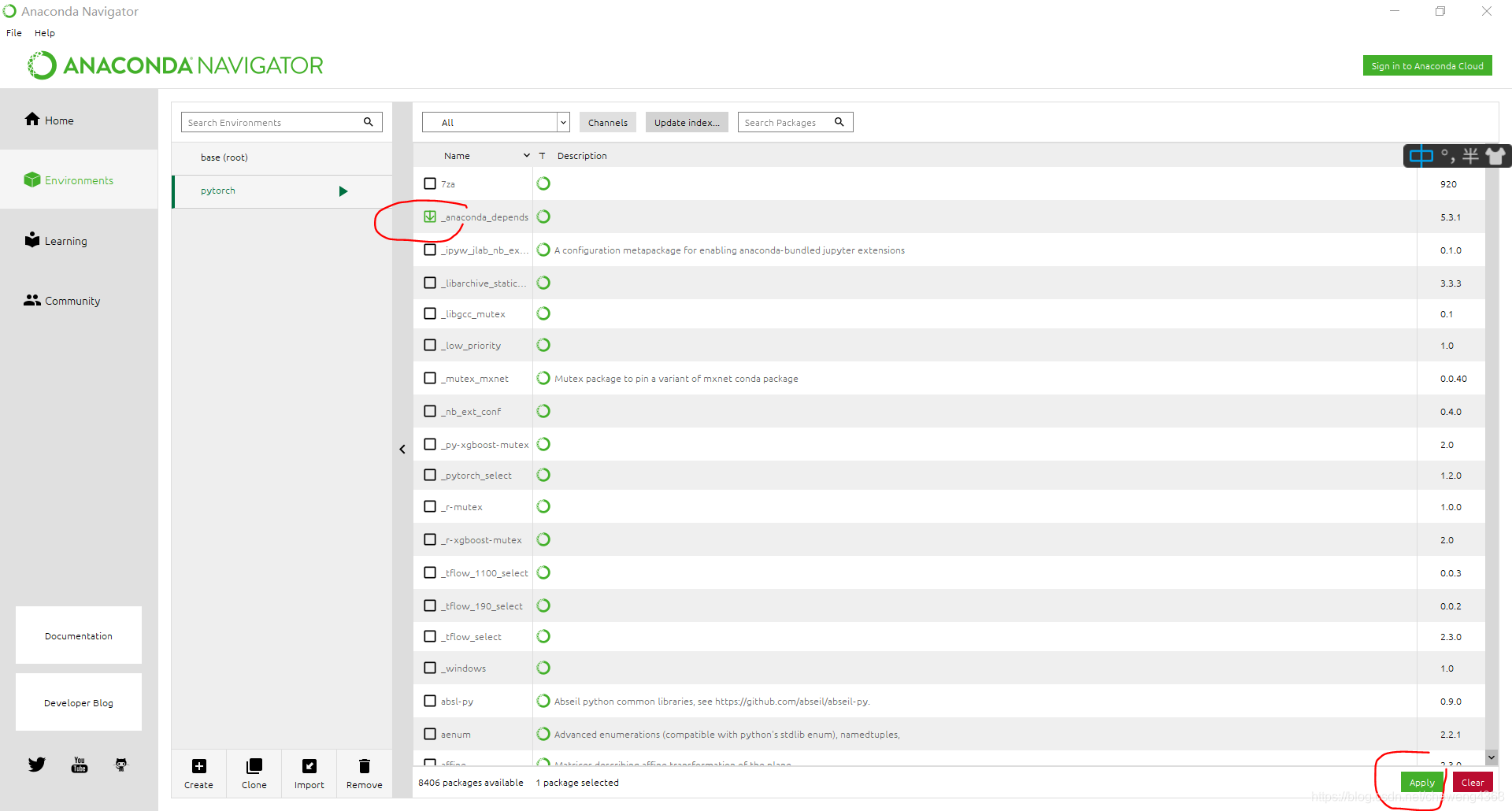The width and height of the screenshot is (1512, 811).
Task: Click the 8406 packages available status
Action: (x=471, y=783)
